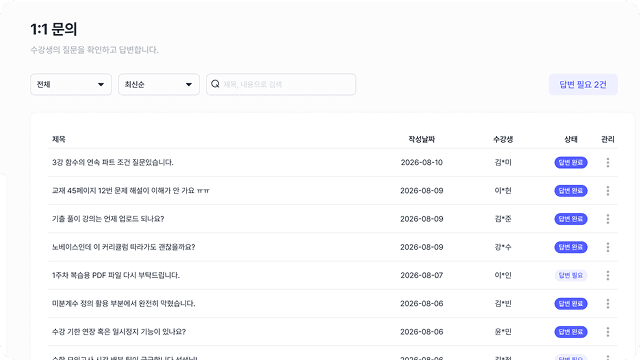Click the 관리 column header
This screenshot has height=360, width=640.
coord(608,139)
